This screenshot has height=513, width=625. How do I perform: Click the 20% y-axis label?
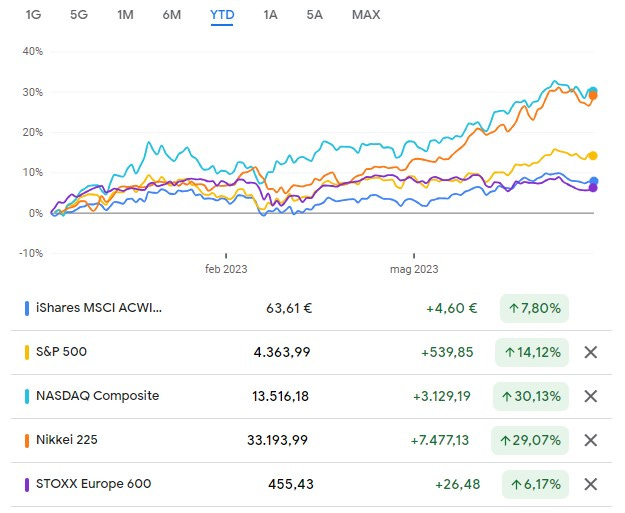point(33,132)
